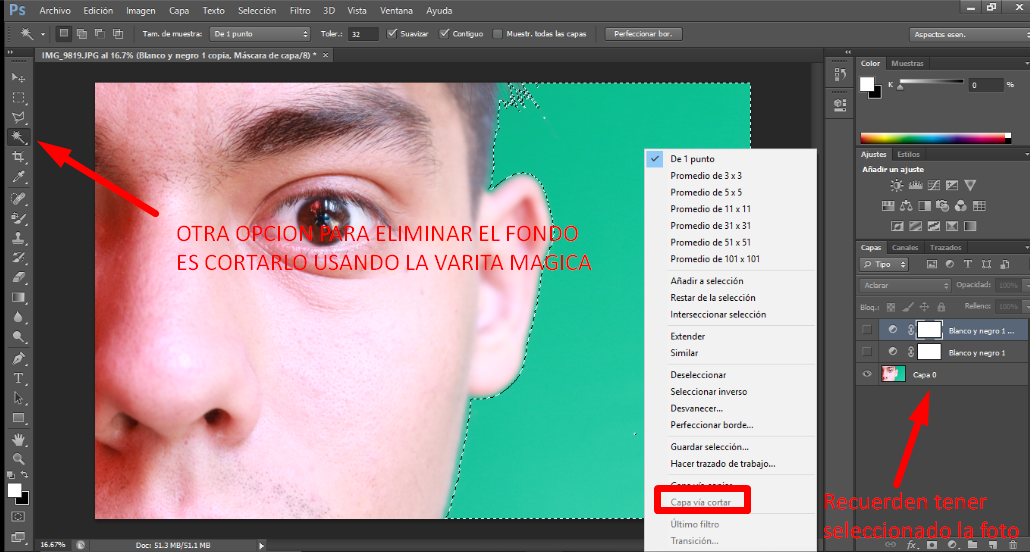
Task: Open the Selección menu
Action: point(257,11)
